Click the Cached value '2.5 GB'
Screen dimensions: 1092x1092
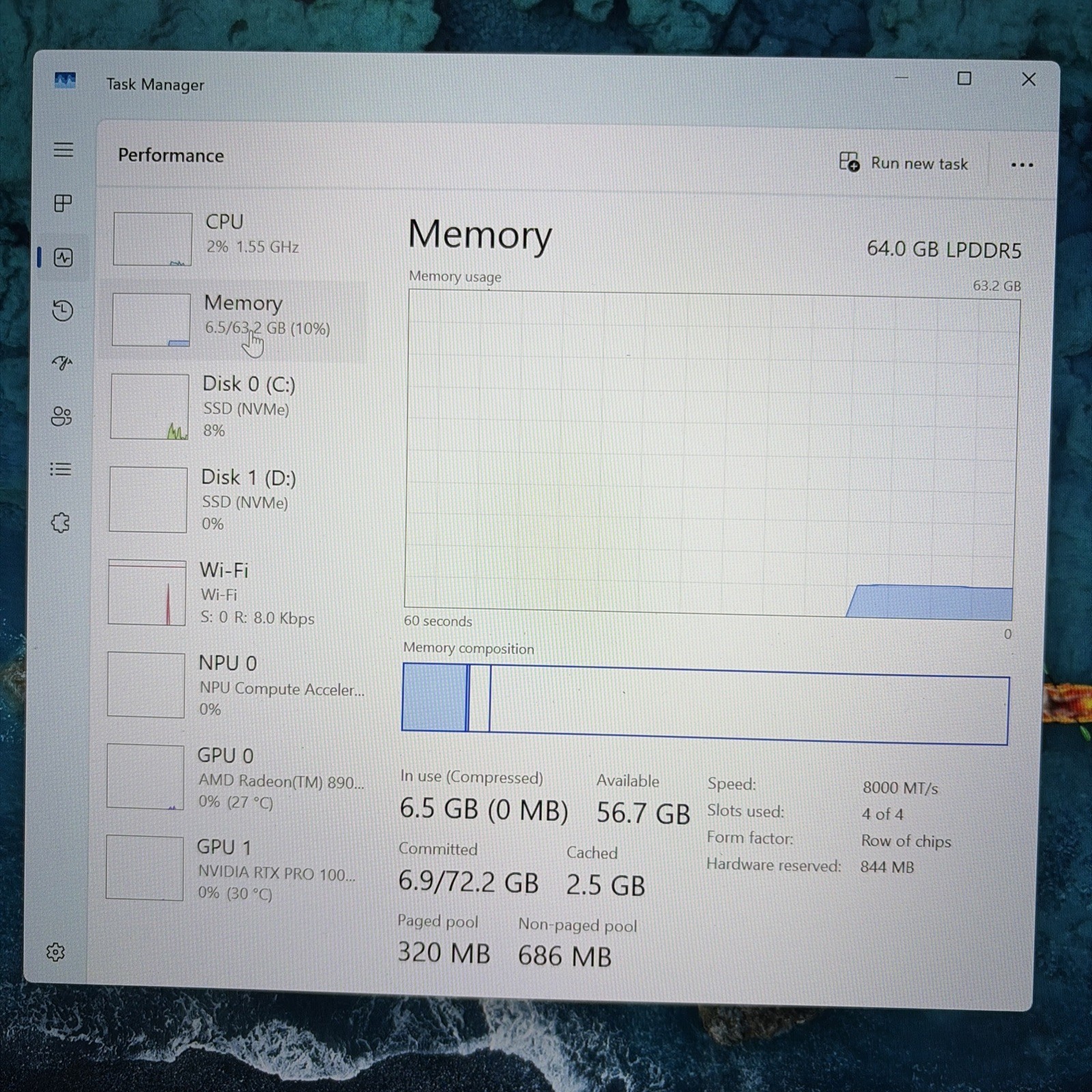point(605,885)
